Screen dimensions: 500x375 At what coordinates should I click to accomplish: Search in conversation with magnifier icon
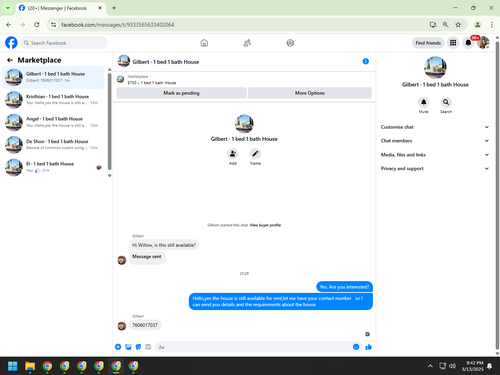point(446,102)
